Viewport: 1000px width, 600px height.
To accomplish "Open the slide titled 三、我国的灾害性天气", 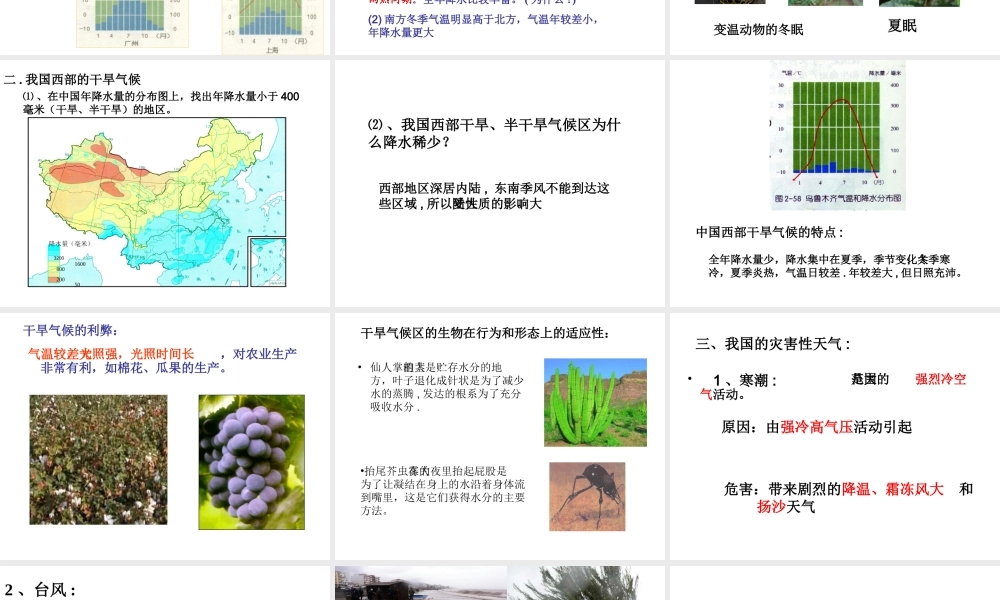I will click(x=835, y=436).
